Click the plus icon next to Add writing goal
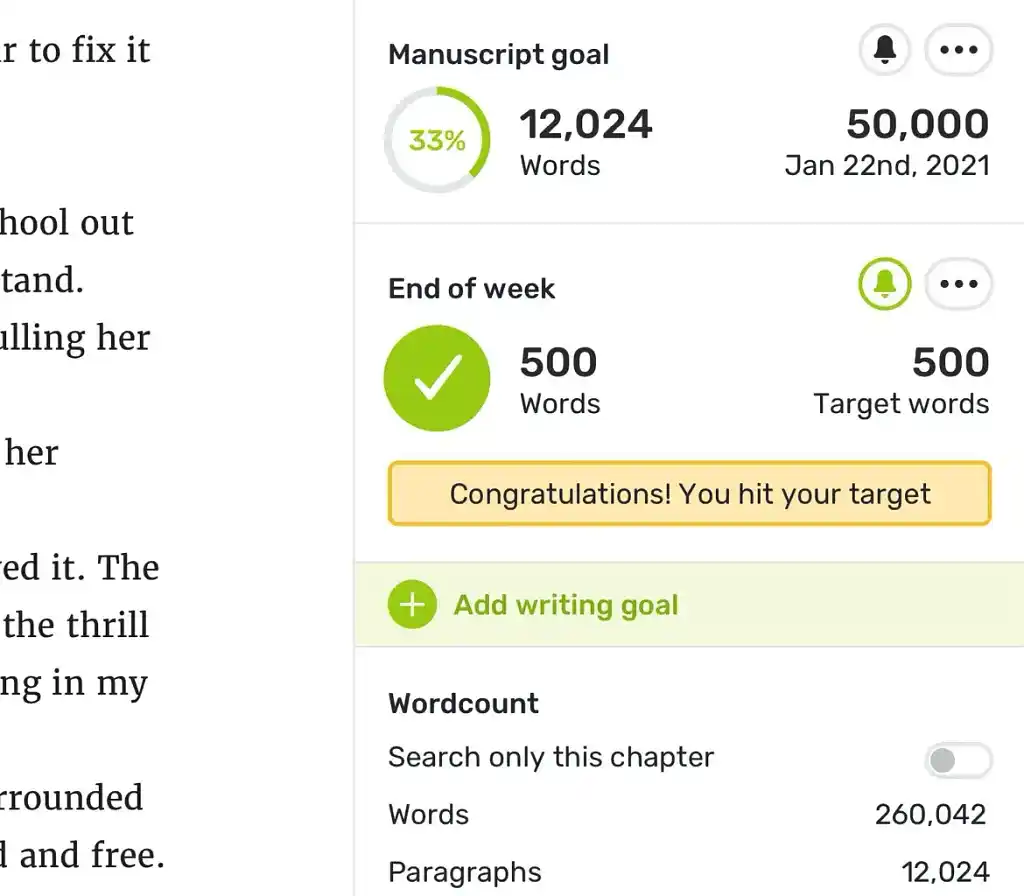This screenshot has height=896, width=1024. point(411,604)
